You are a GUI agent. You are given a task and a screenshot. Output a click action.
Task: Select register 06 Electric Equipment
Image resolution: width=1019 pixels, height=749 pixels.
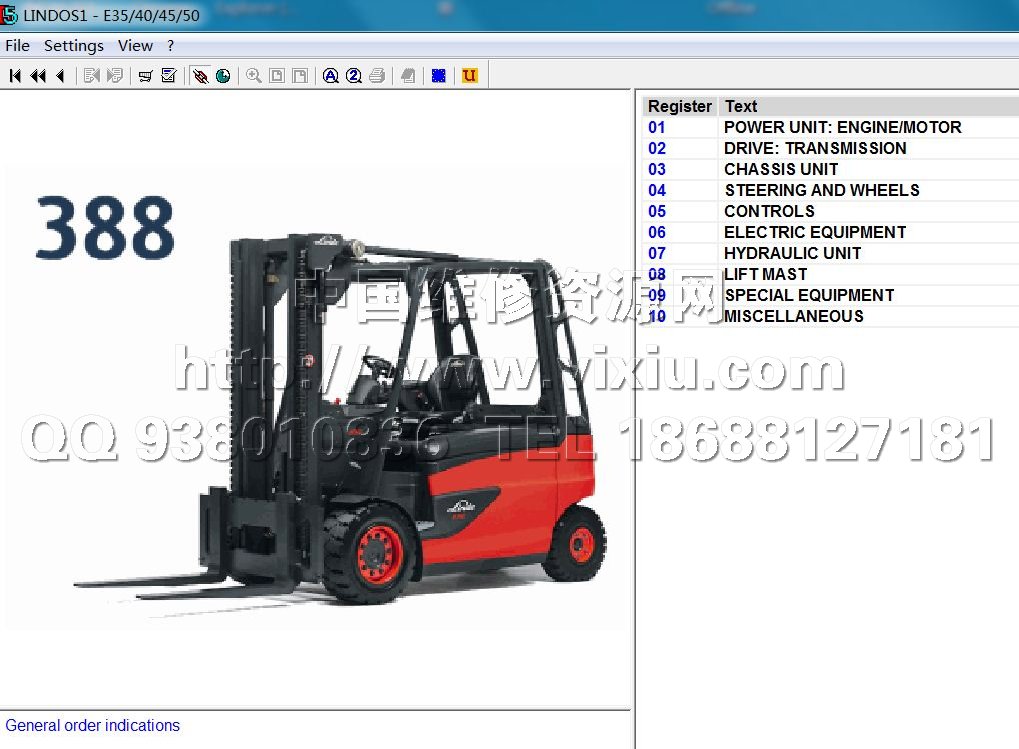[x=814, y=232]
